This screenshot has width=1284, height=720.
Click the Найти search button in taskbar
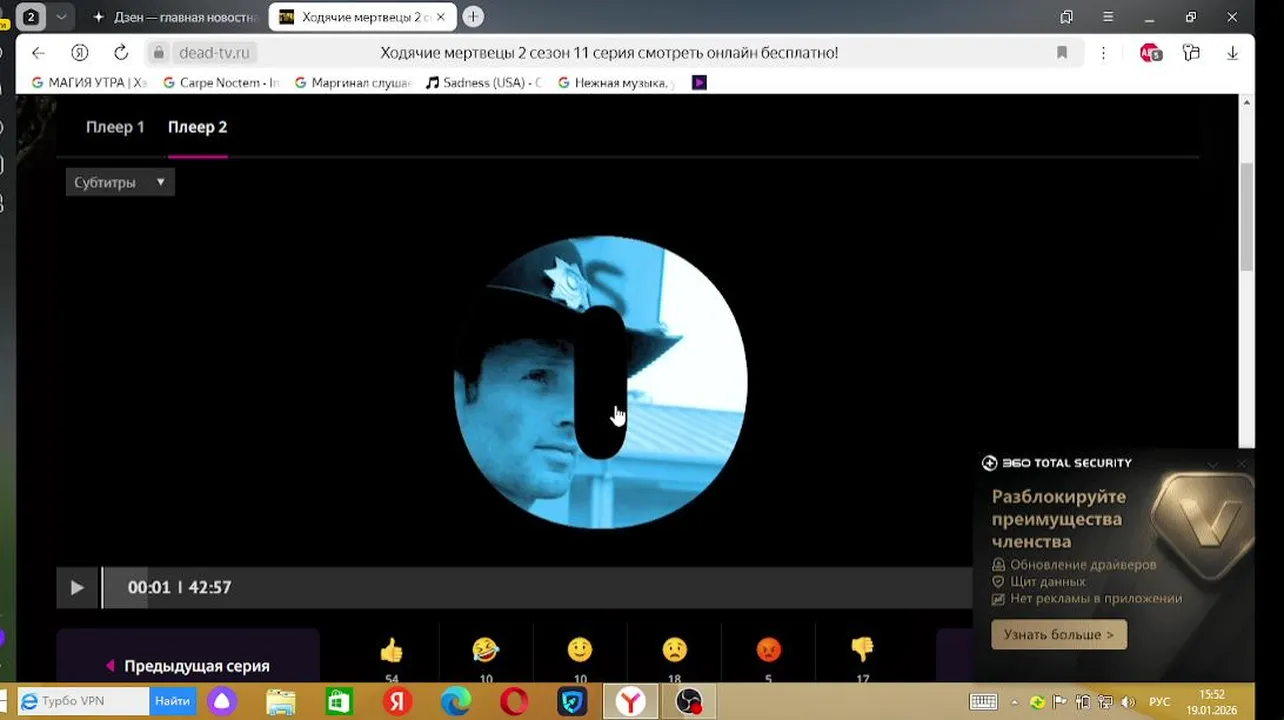(x=173, y=702)
